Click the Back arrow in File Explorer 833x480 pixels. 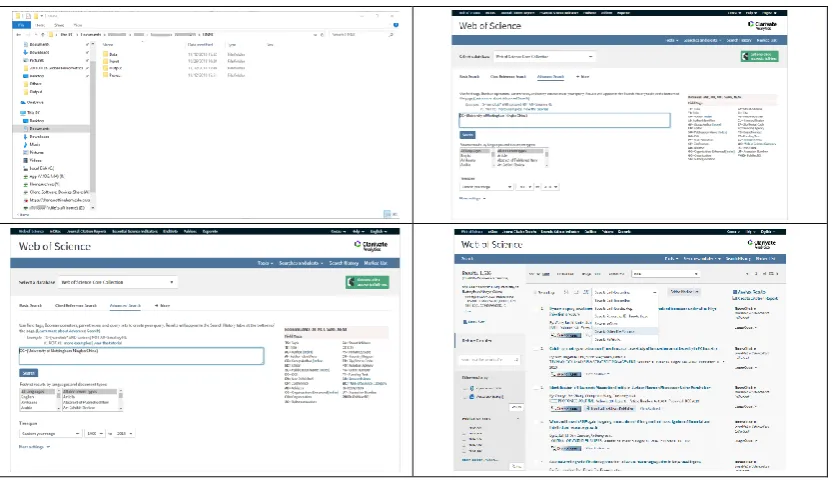pos(19,35)
